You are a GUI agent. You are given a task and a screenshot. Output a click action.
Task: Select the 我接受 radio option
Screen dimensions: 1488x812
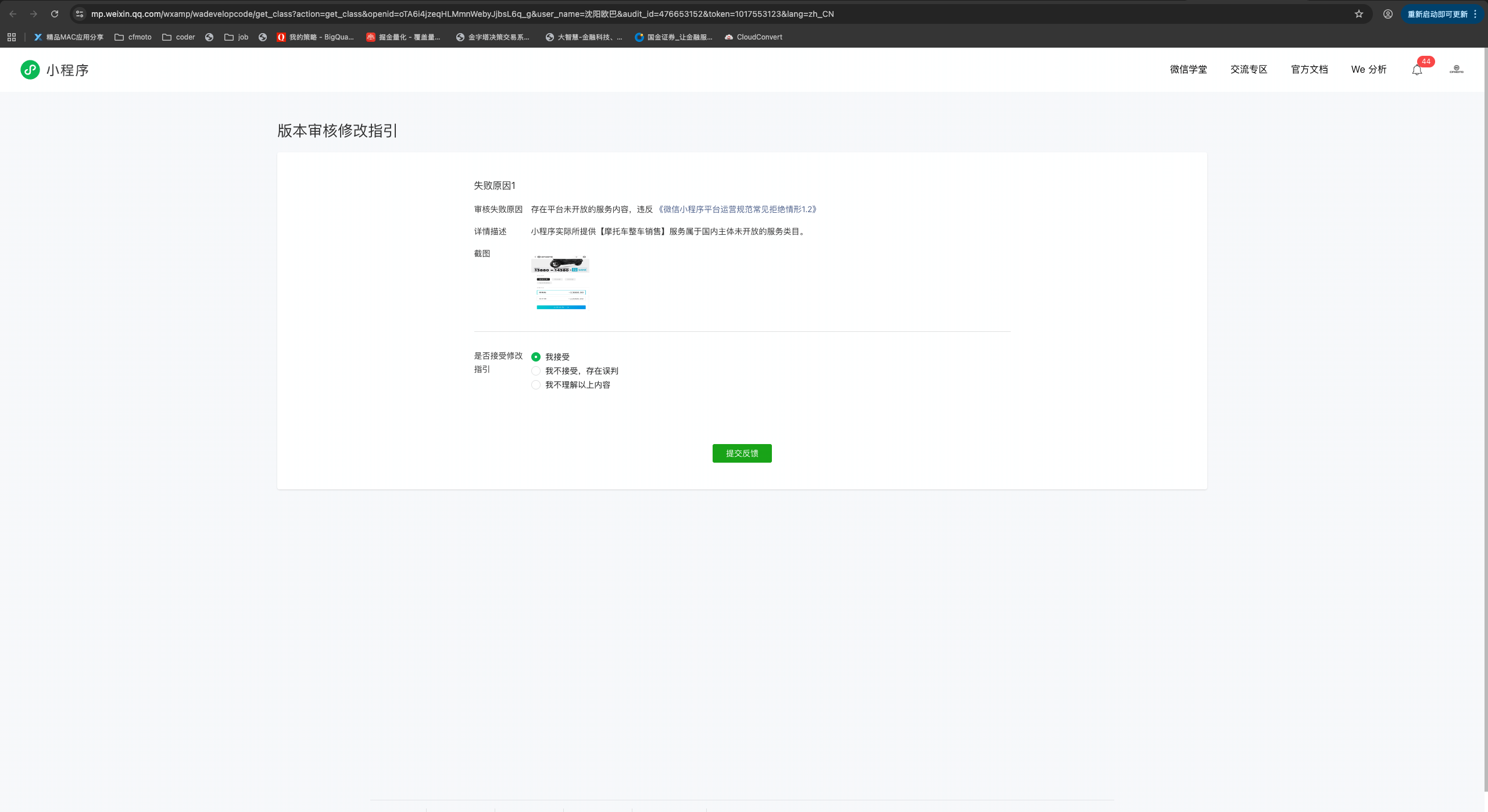point(536,357)
